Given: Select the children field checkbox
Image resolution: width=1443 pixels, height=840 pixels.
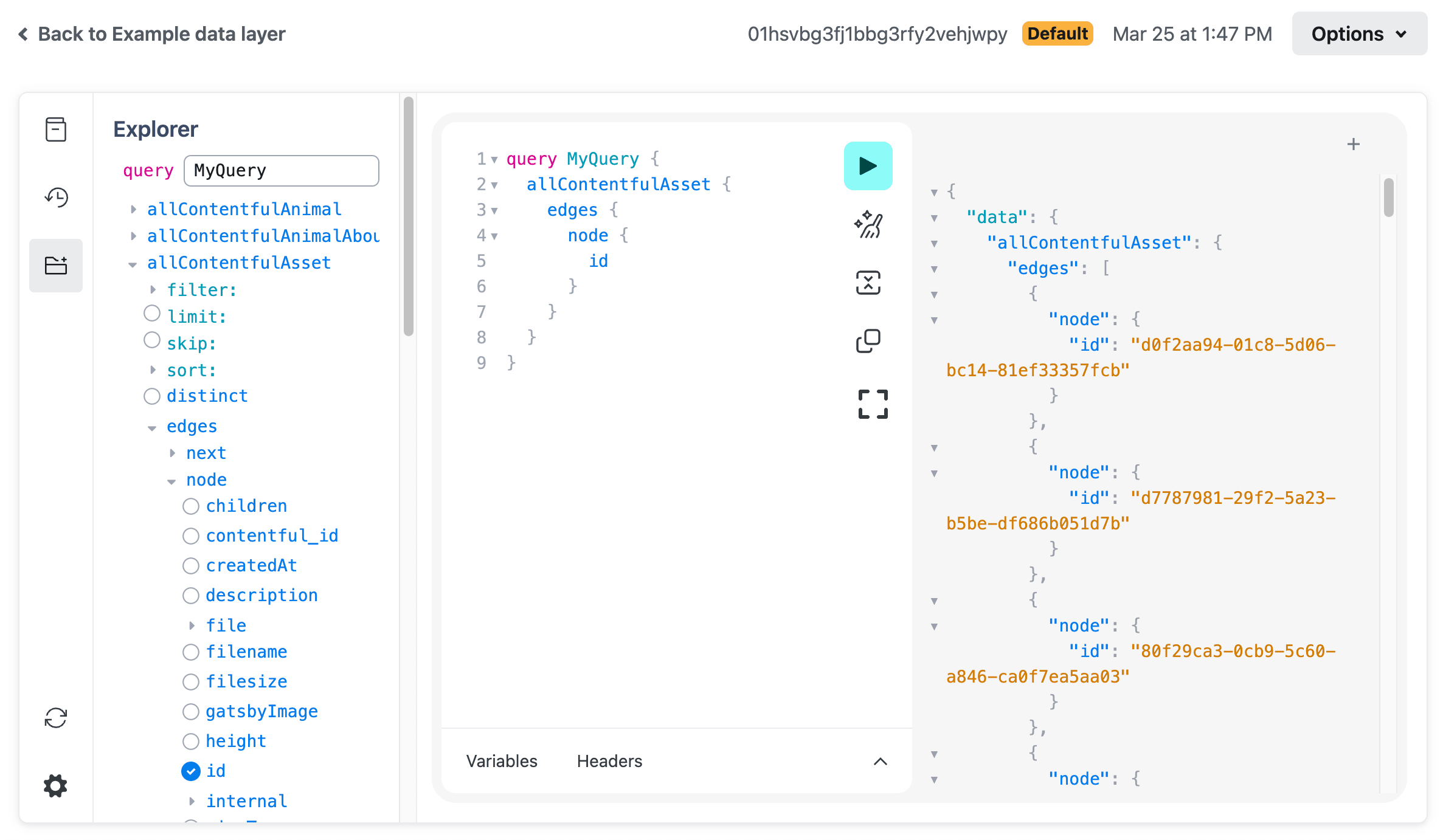Looking at the screenshot, I should [x=191, y=506].
